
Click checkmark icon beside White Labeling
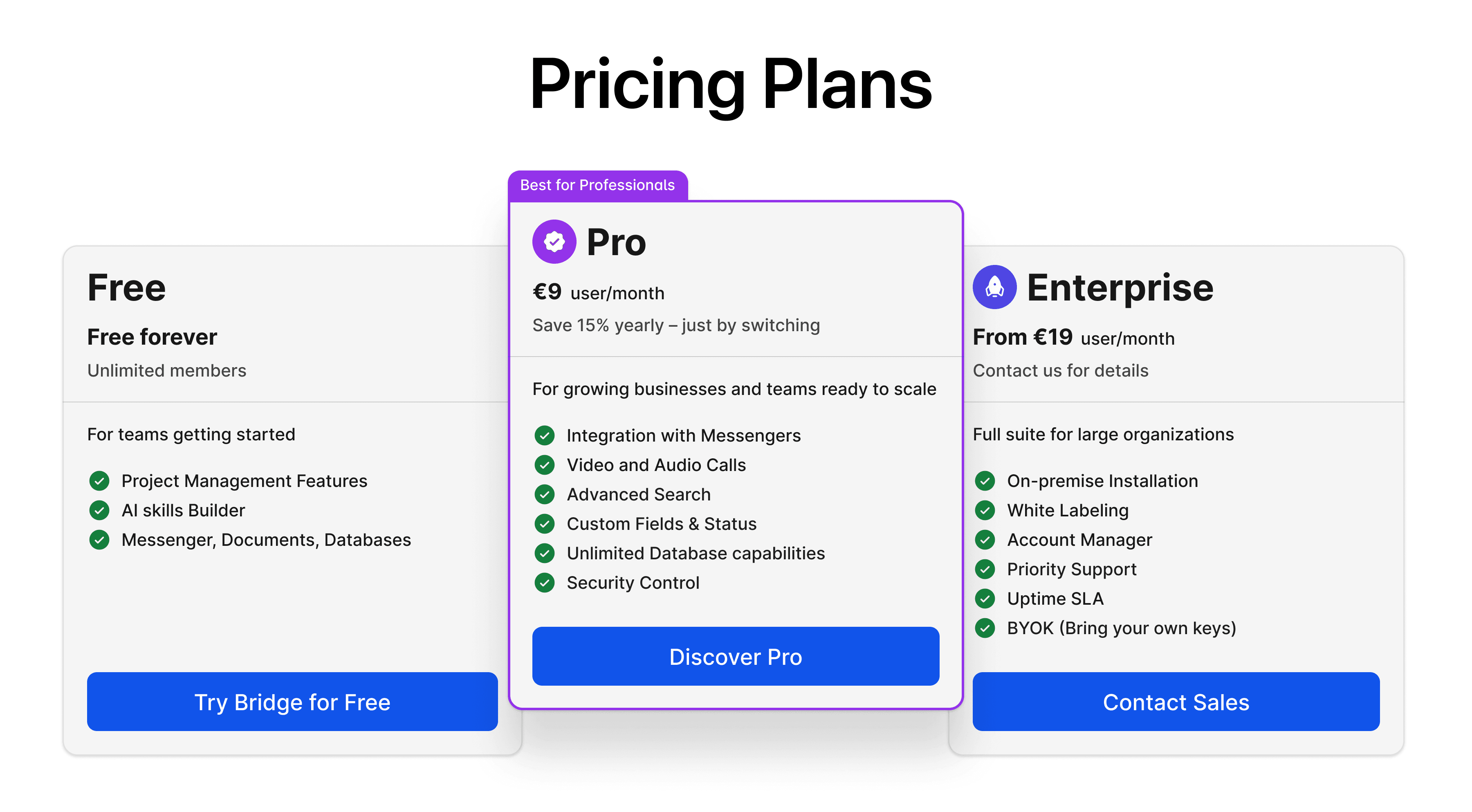point(985,510)
